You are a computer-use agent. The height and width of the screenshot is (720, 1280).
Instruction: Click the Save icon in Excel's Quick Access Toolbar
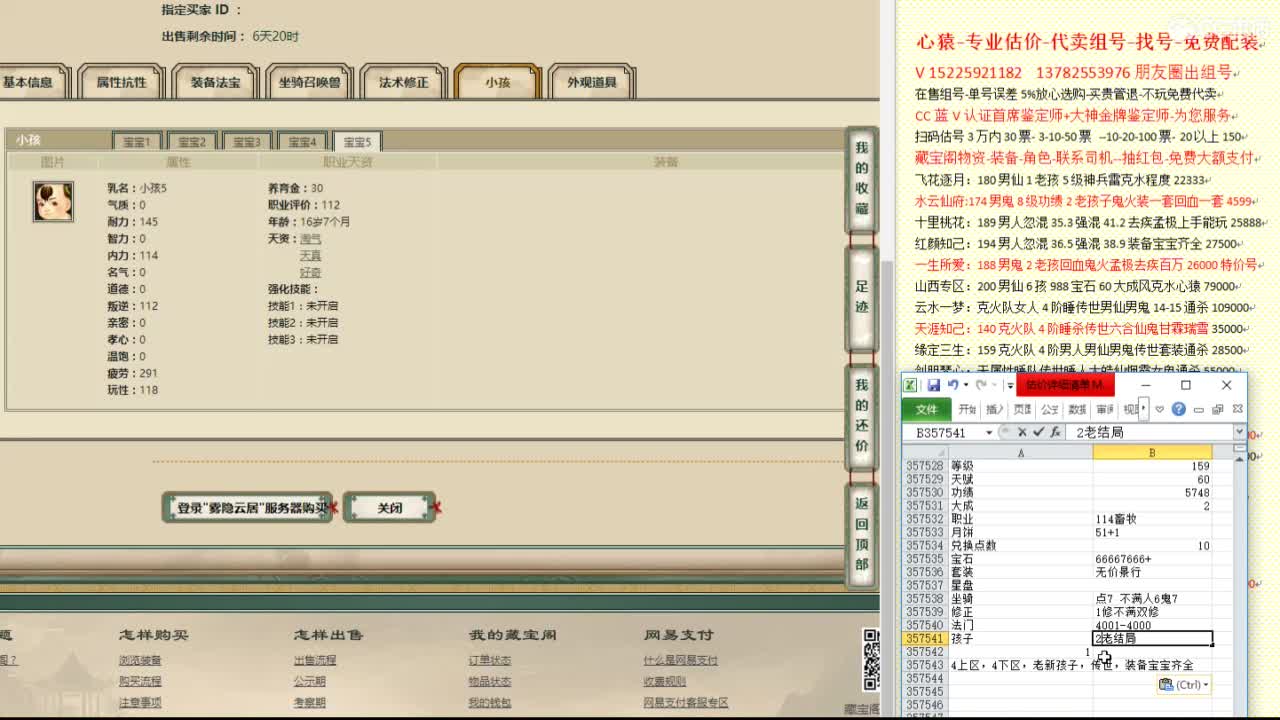coord(935,385)
